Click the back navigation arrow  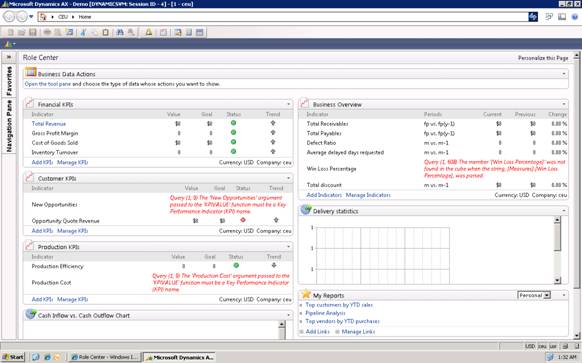point(10,17)
